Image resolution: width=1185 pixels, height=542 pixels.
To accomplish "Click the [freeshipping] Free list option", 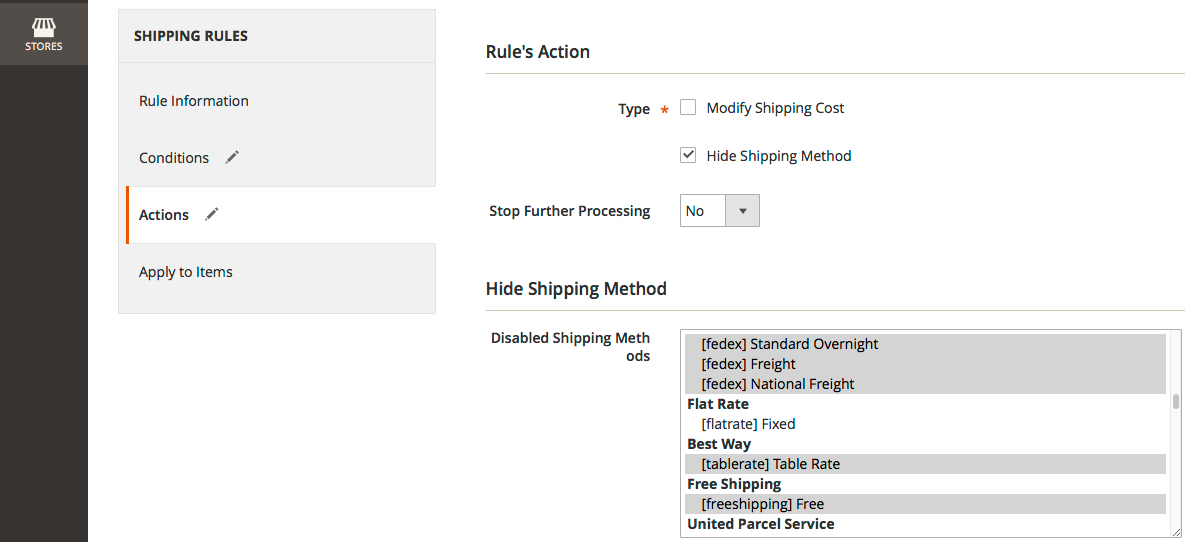I will point(762,504).
